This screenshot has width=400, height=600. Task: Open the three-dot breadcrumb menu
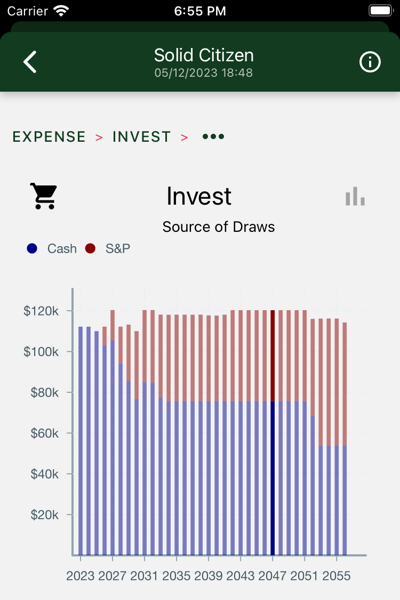click(x=213, y=137)
